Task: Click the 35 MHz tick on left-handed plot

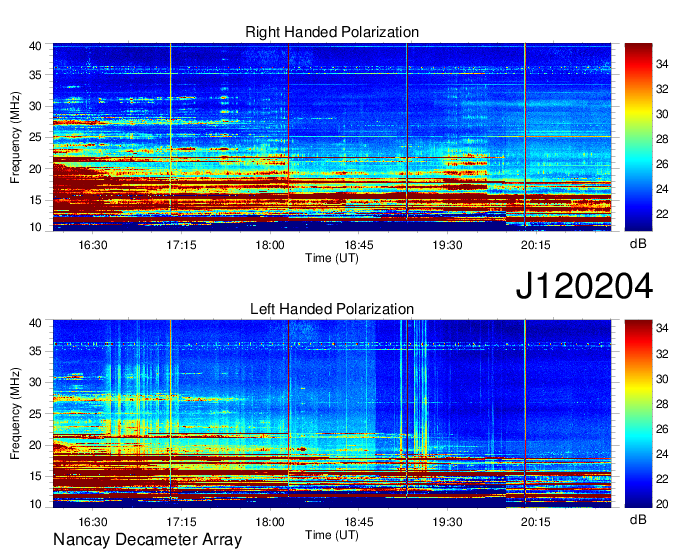Action: coord(35,351)
